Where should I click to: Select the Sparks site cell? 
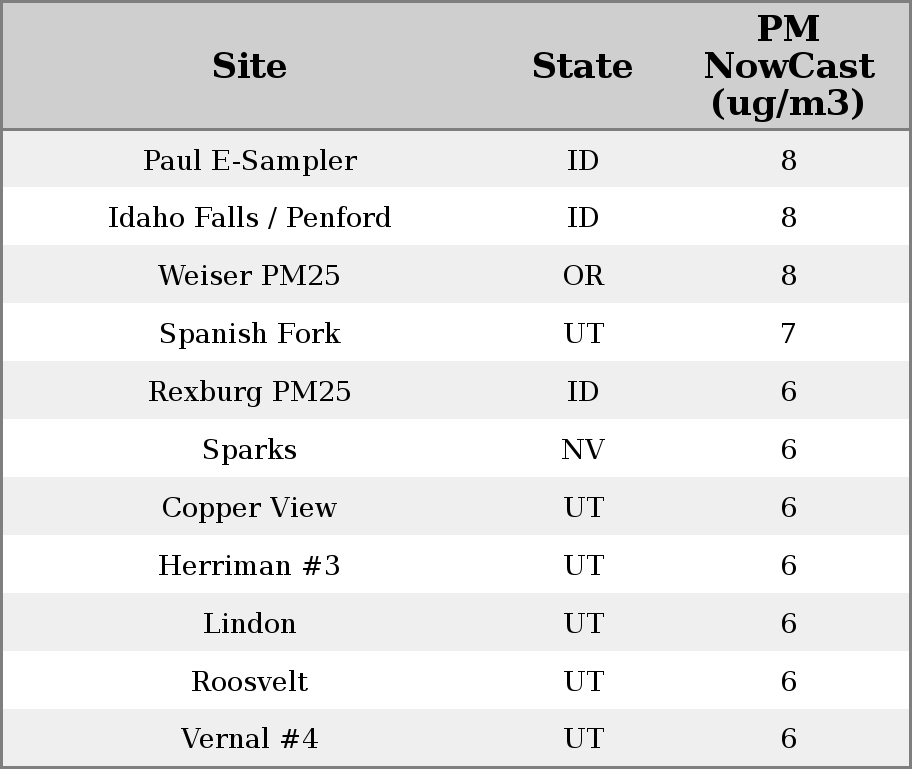coord(249,450)
